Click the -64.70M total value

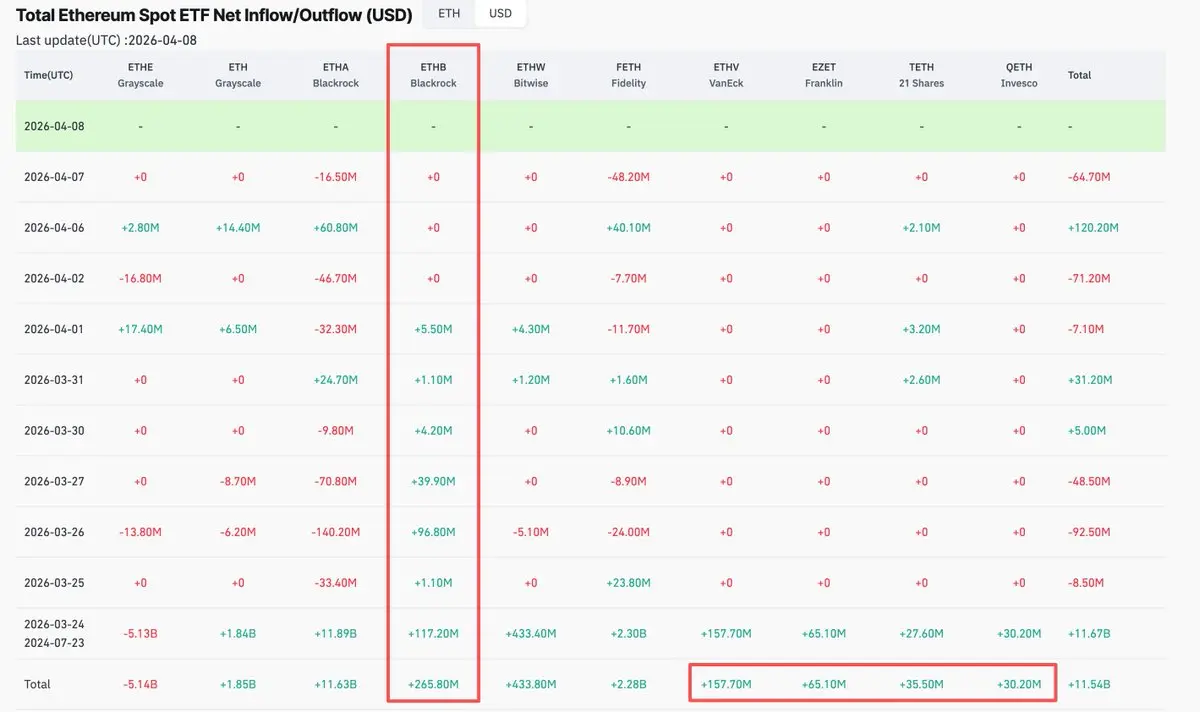coord(1089,177)
